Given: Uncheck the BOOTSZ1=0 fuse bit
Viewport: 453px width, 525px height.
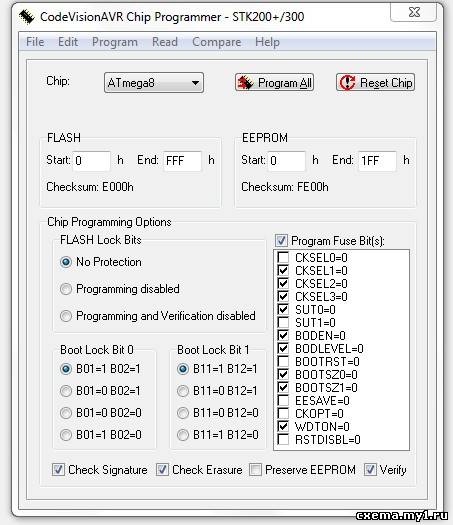Looking at the screenshot, I should [x=283, y=387].
